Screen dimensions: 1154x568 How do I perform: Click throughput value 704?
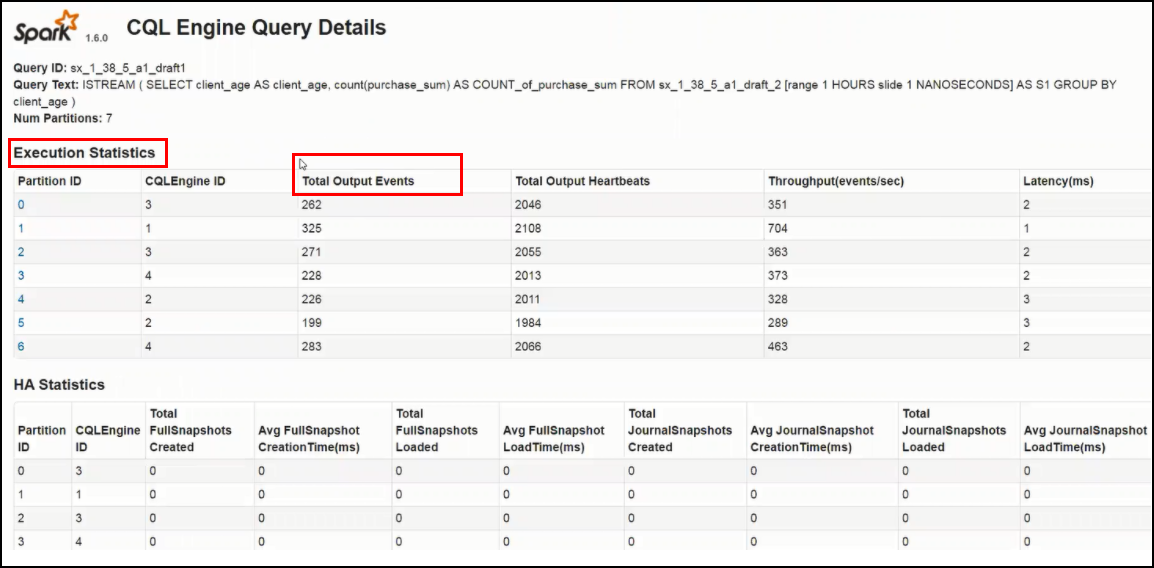coord(778,228)
